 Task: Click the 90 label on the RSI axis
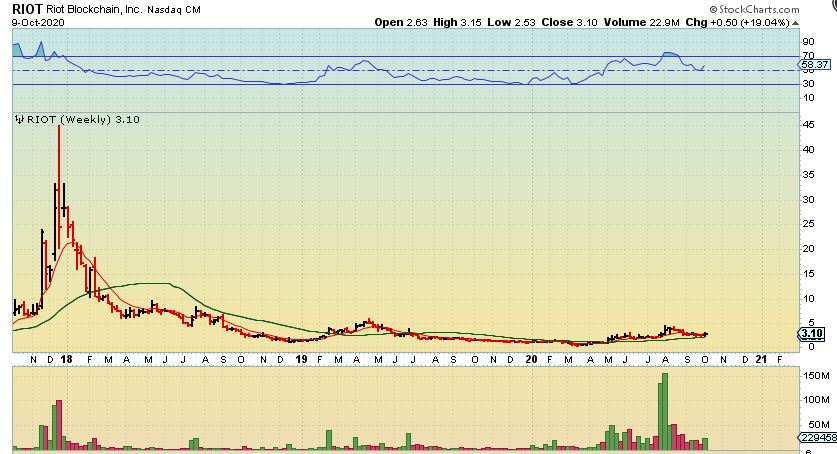pos(808,42)
